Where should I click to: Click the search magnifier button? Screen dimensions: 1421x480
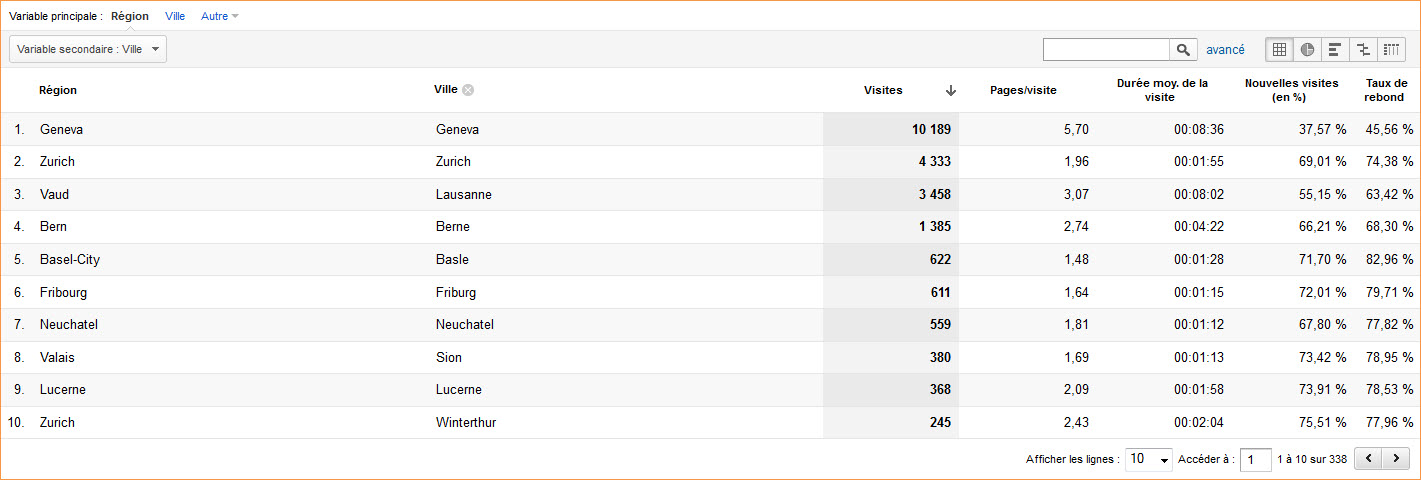[1183, 50]
